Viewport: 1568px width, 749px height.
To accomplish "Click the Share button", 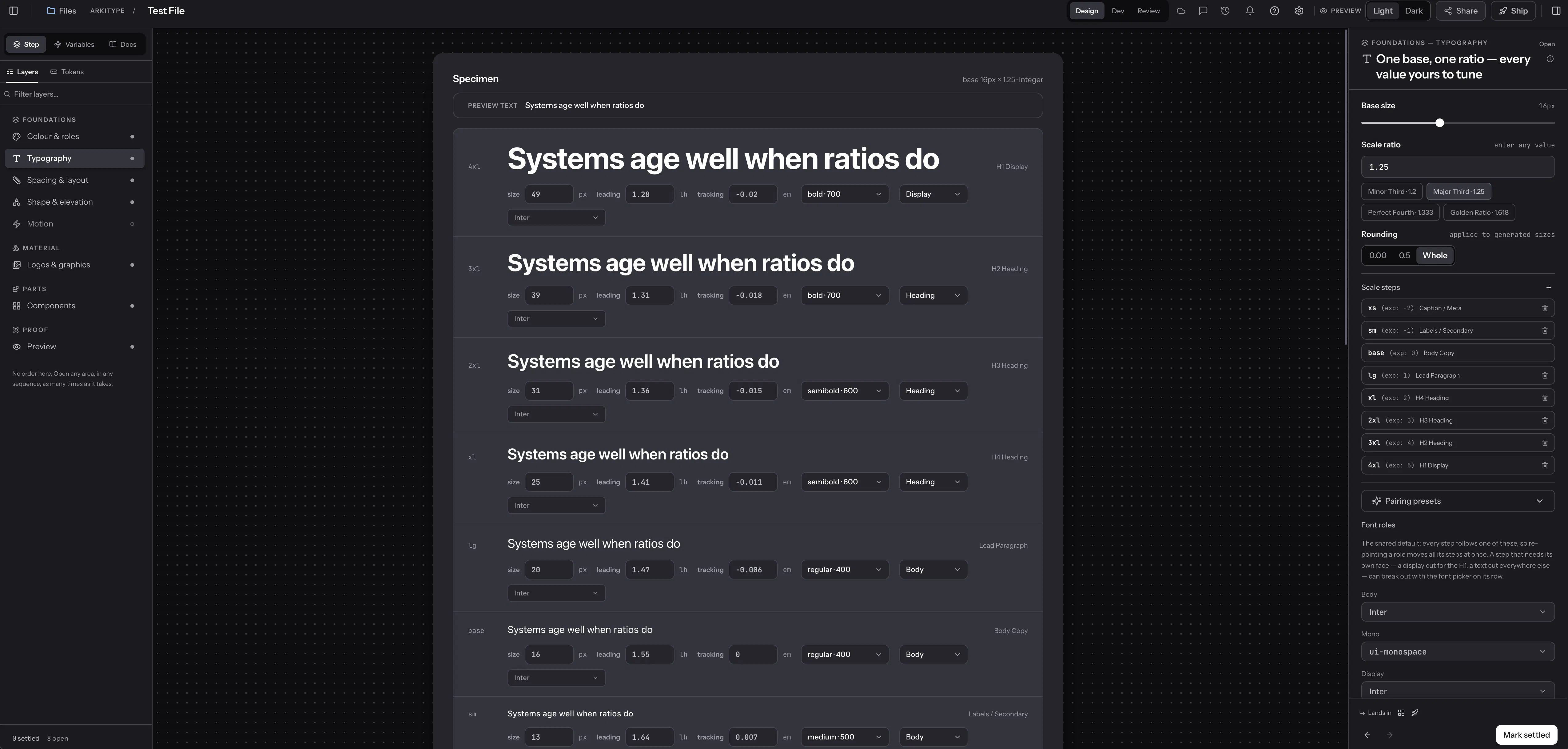I will pyautogui.click(x=1460, y=11).
